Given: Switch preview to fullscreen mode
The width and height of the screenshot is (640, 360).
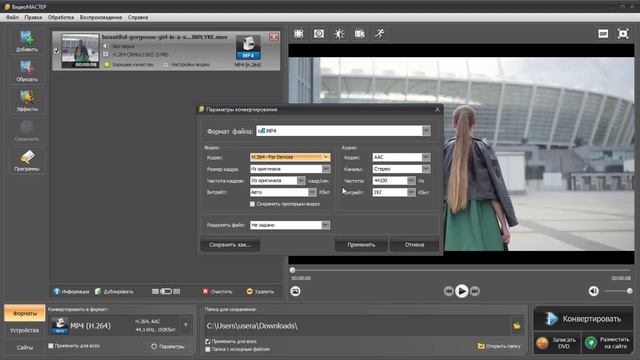Looking at the screenshot, I should click(x=623, y=34).
